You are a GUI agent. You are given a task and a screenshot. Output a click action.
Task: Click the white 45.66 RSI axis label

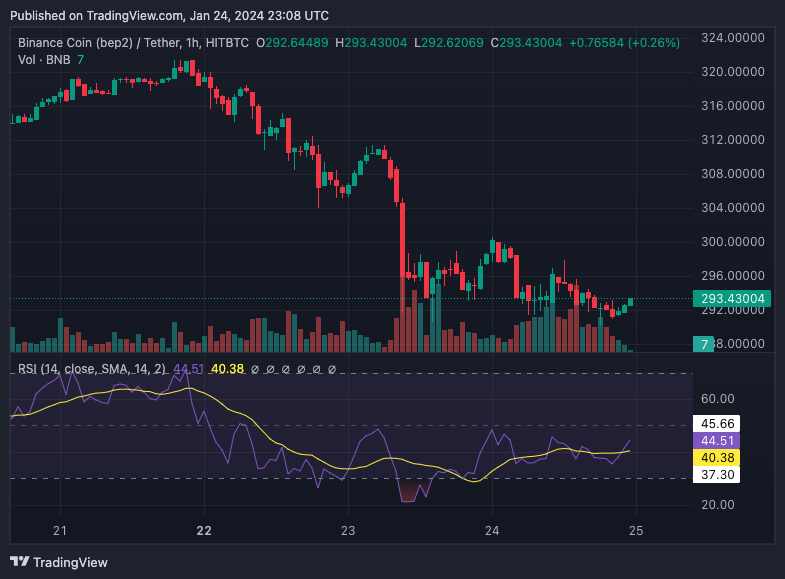coord(716,423)
